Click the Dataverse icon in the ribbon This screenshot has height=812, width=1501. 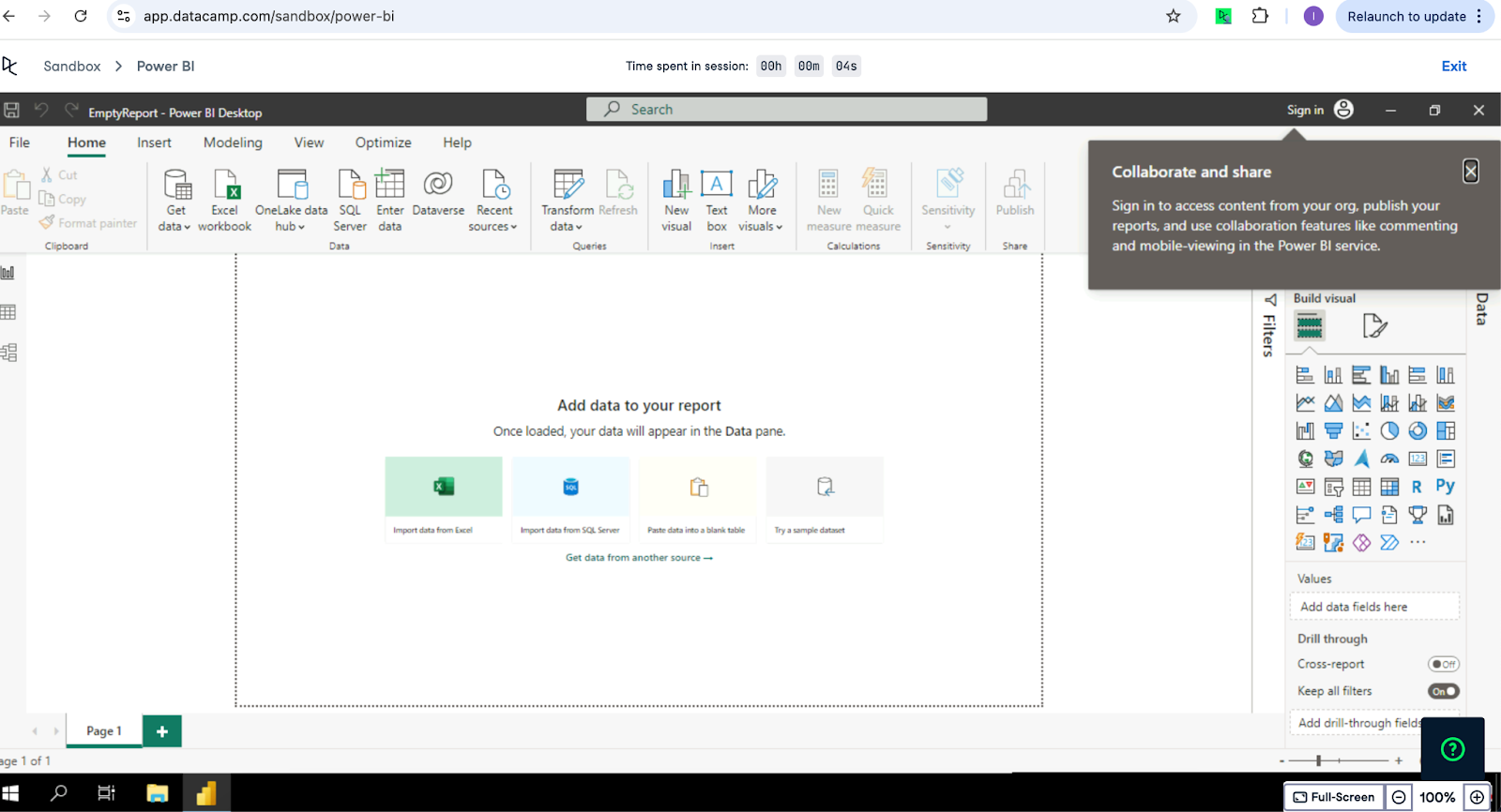pos(438,193)
